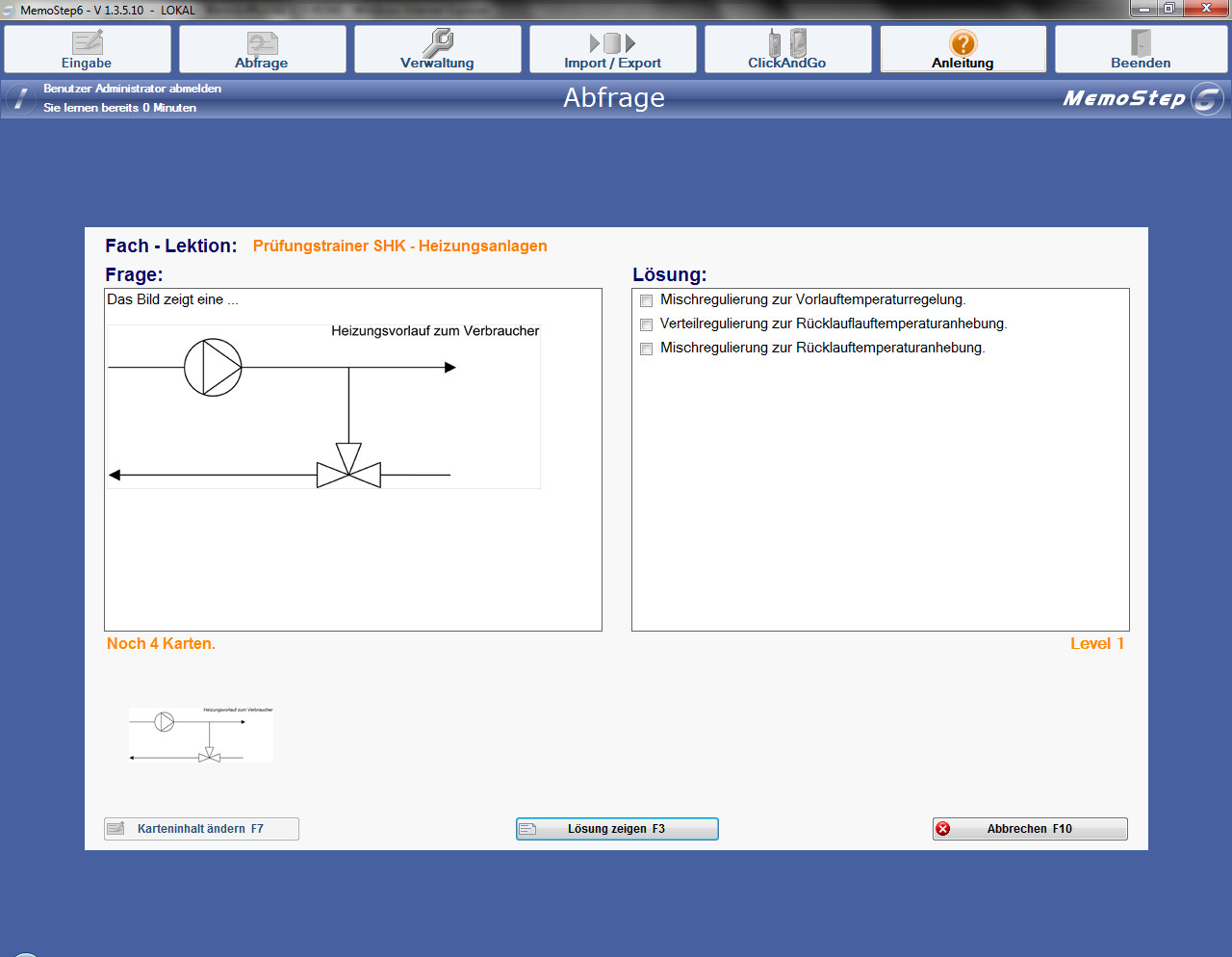
Task: Select the Import / Export icon
Action: [612, 43]
